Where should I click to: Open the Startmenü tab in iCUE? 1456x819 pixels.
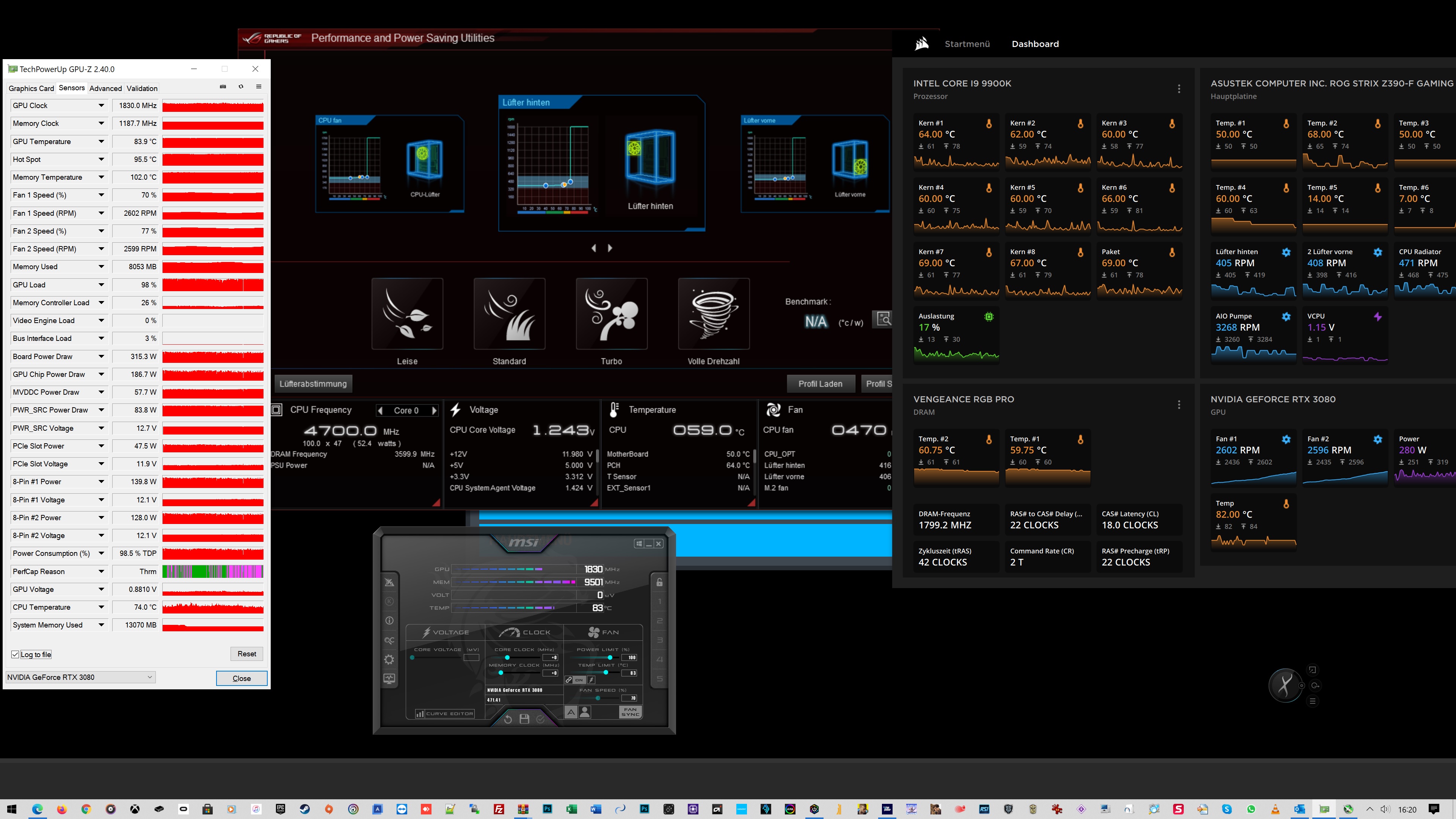[967, 44]
